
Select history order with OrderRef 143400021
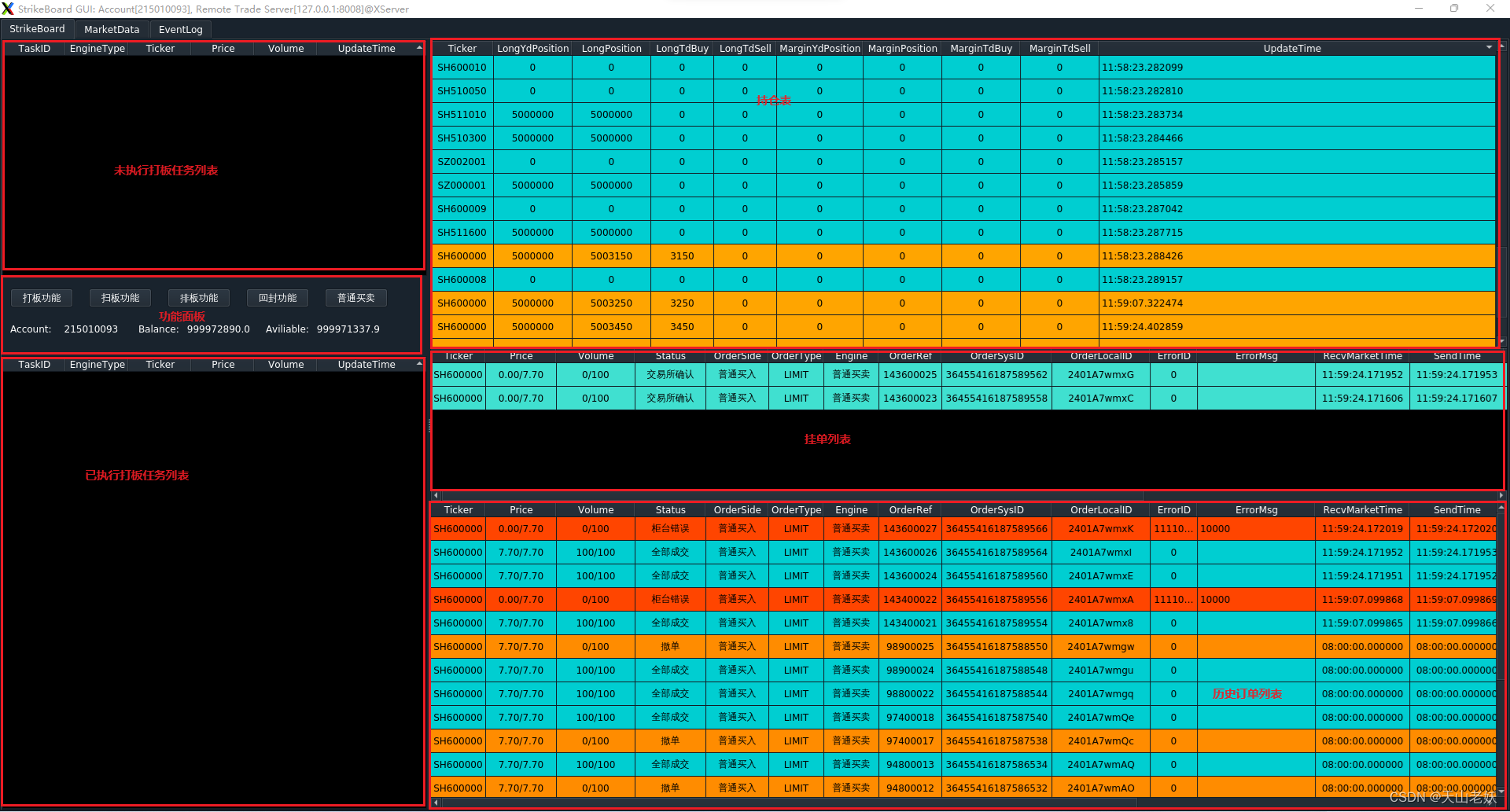click(x=963, y=623)
